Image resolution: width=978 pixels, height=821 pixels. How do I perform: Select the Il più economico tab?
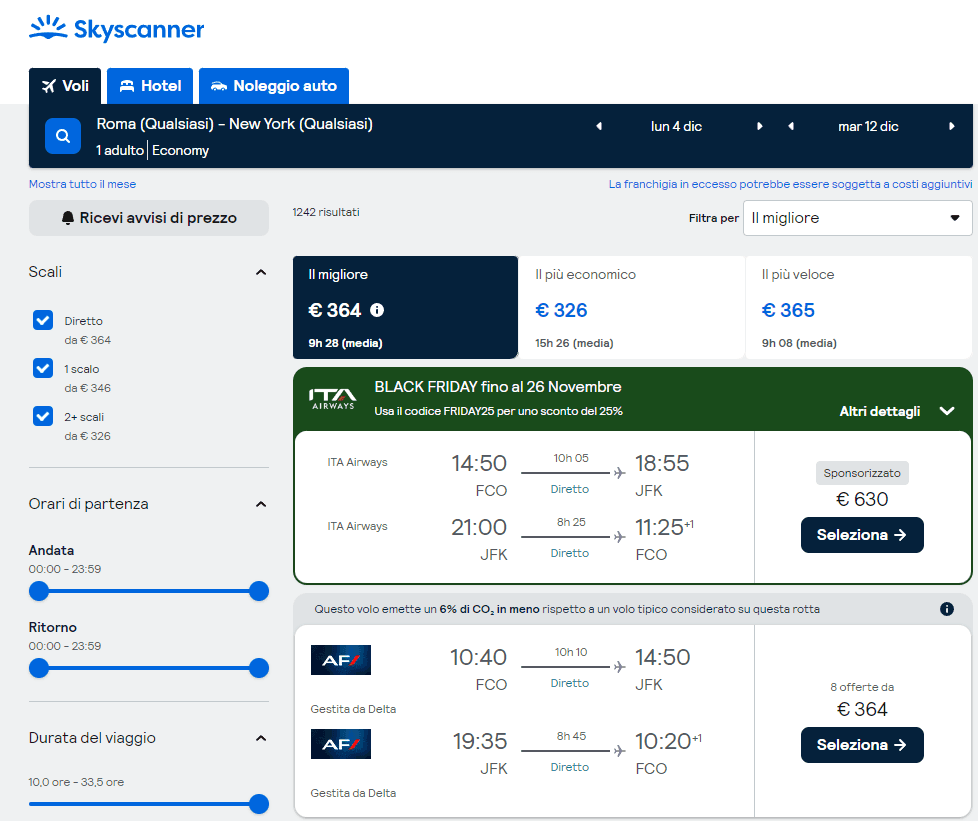coord(632,308)
